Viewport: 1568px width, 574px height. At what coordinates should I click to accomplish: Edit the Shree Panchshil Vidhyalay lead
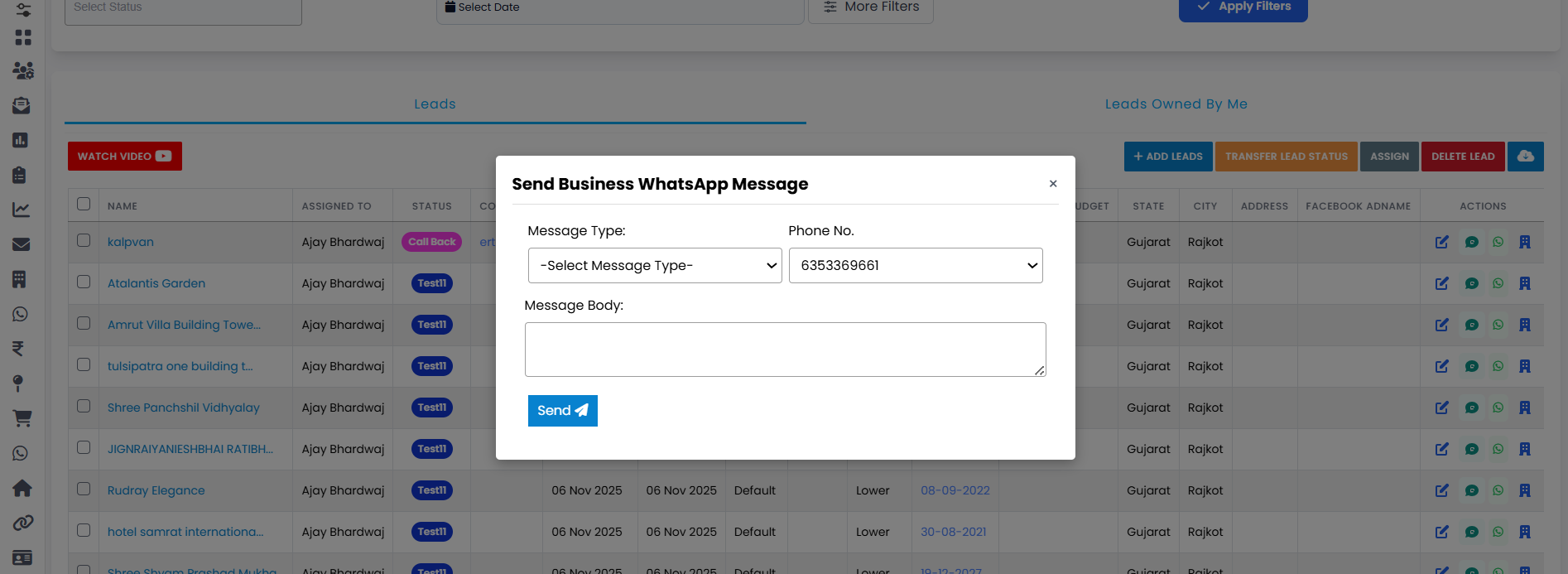[x=1442, y=408]
